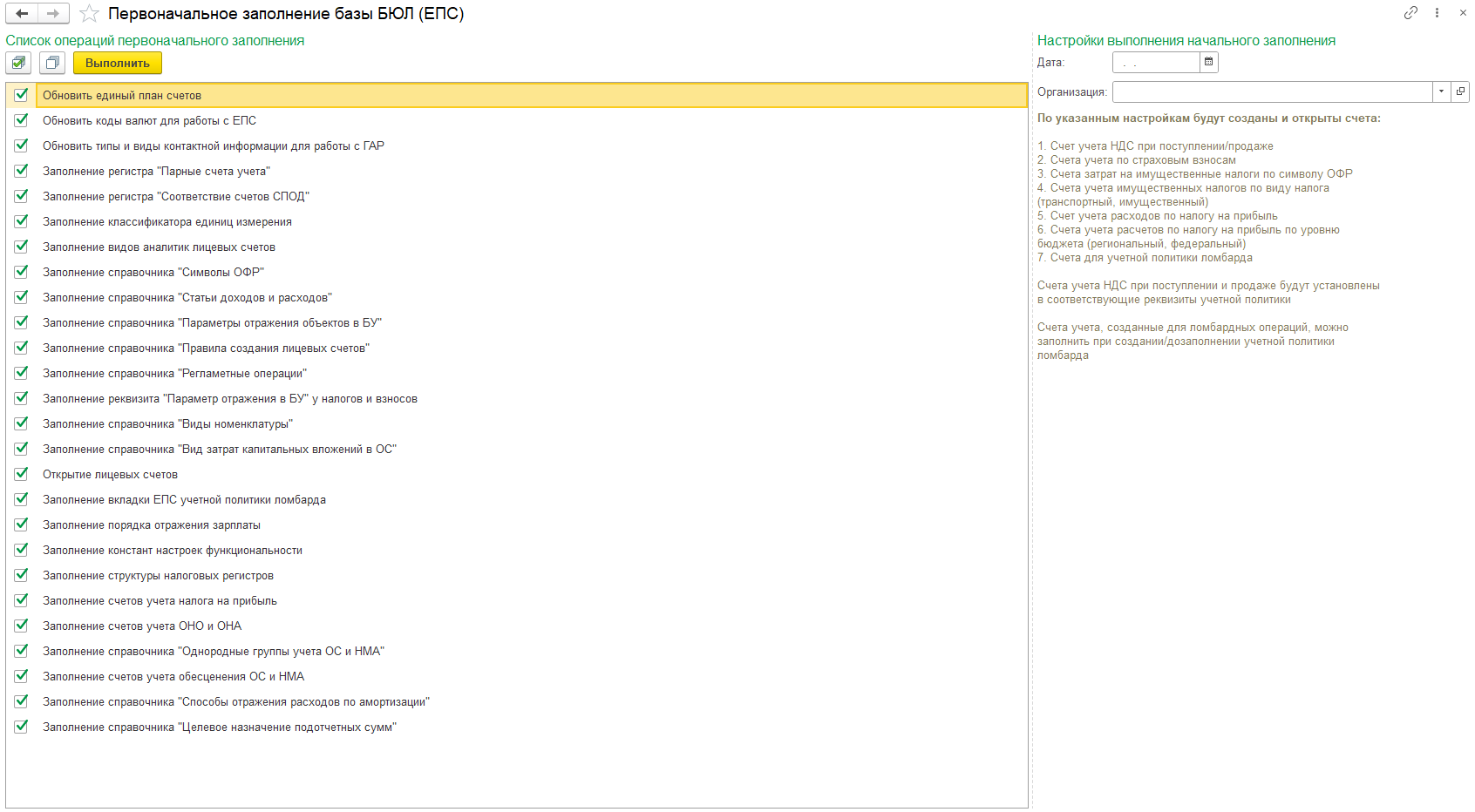The width and height of the screenshot is (1475, 812).
Task: Copy link icon in the header
Action: (x=1410, y=13)
